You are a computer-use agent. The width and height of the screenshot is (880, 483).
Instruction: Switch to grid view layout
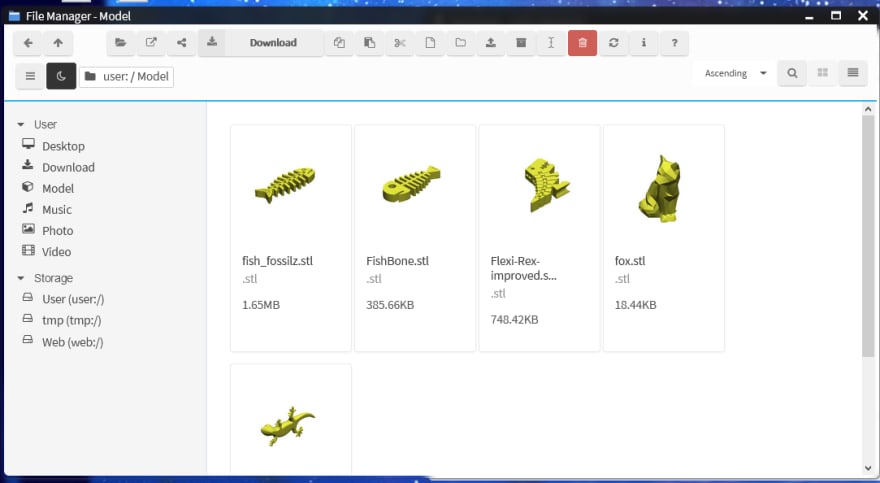click(822, 73)
